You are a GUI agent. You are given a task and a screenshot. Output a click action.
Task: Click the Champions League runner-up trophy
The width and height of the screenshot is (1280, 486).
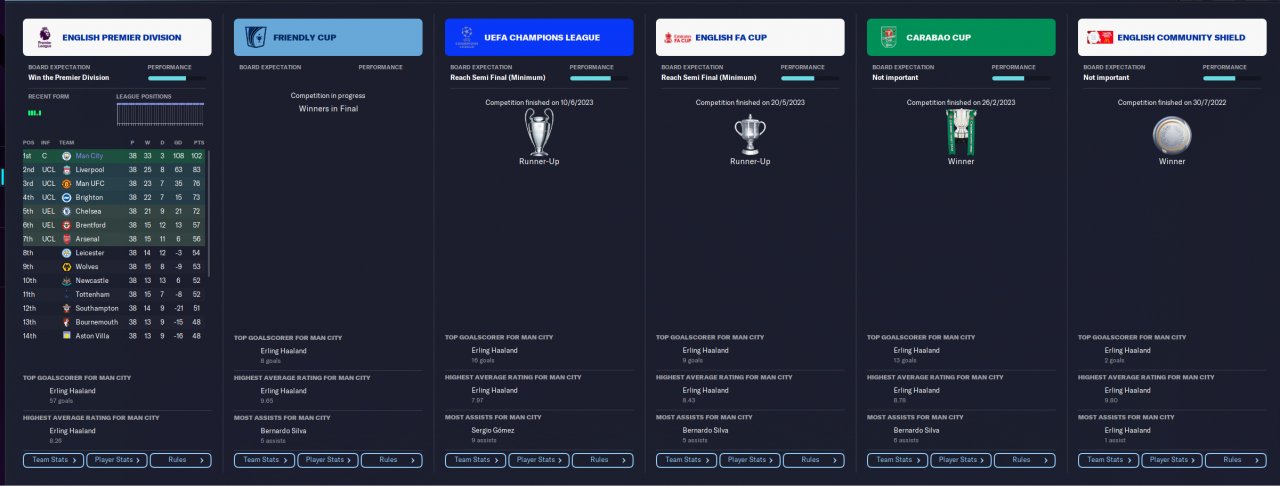[539, 131]
